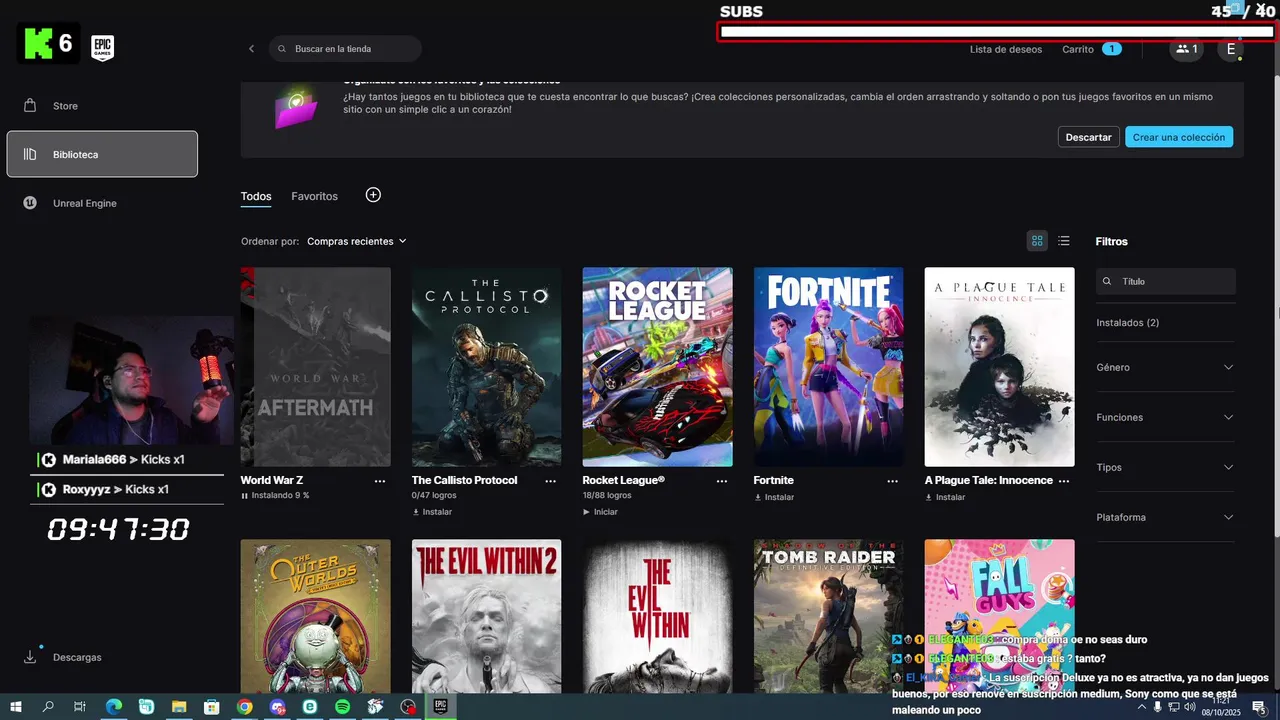This screenshot has height=720, width=1280.
Task: Switch to the Favoritos tab
Action: [x=314, y=196]
